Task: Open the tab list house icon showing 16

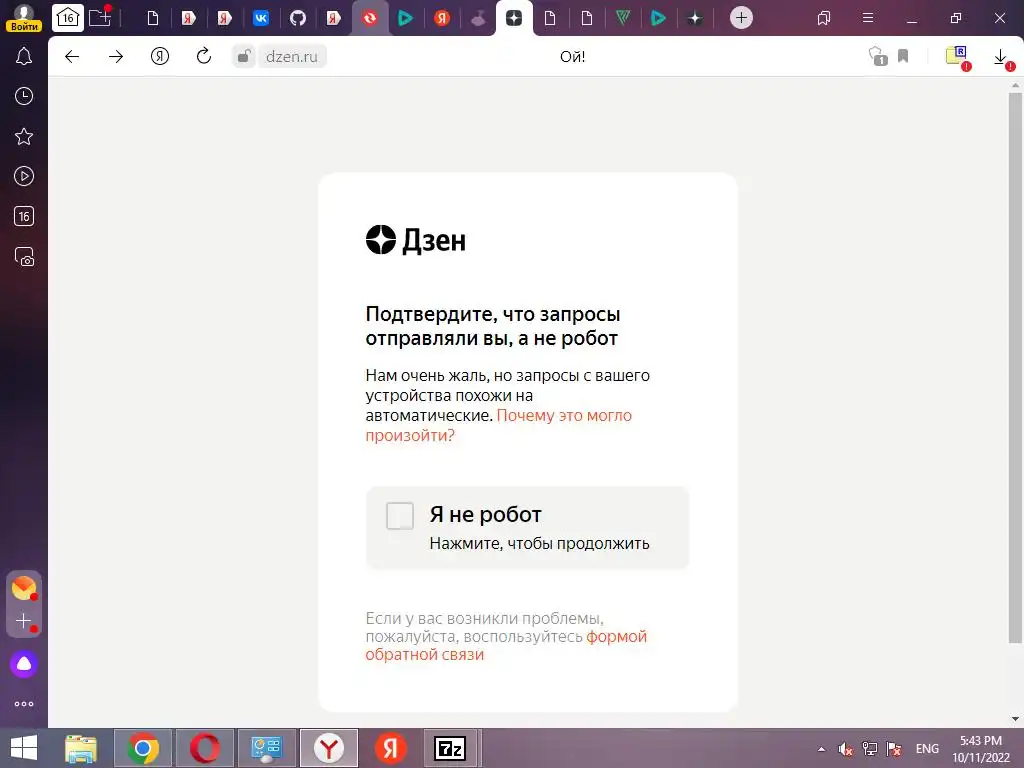Action: 68,18
